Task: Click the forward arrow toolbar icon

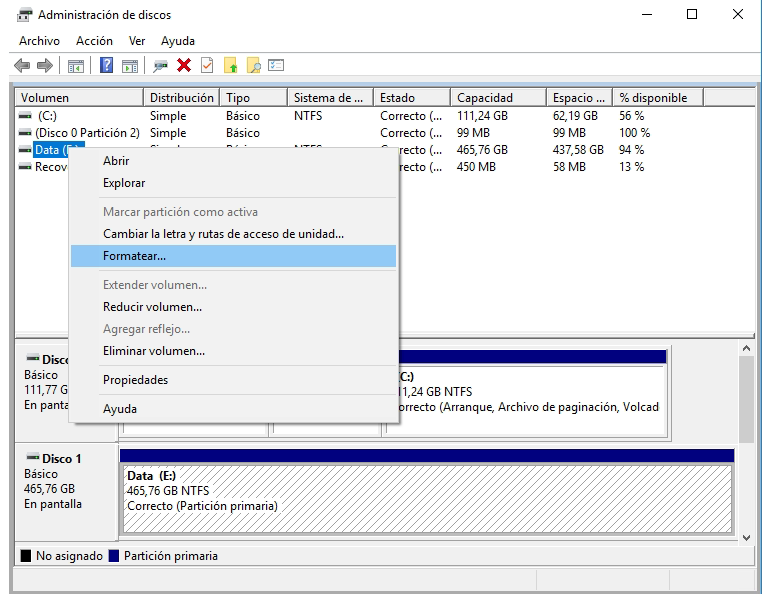Action: (x=44, y=66)
